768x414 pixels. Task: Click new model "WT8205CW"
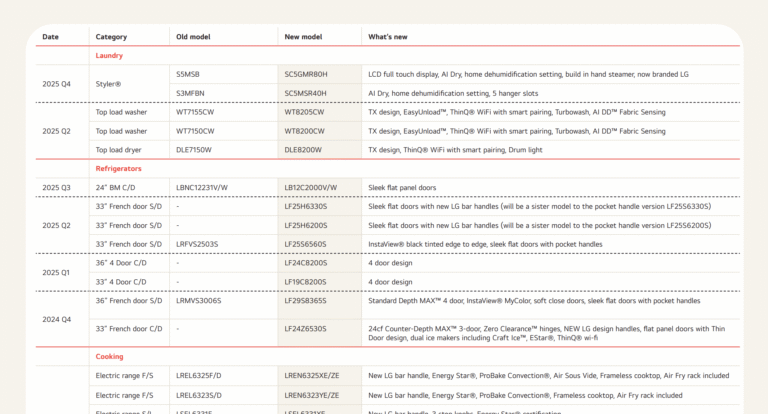305,112
